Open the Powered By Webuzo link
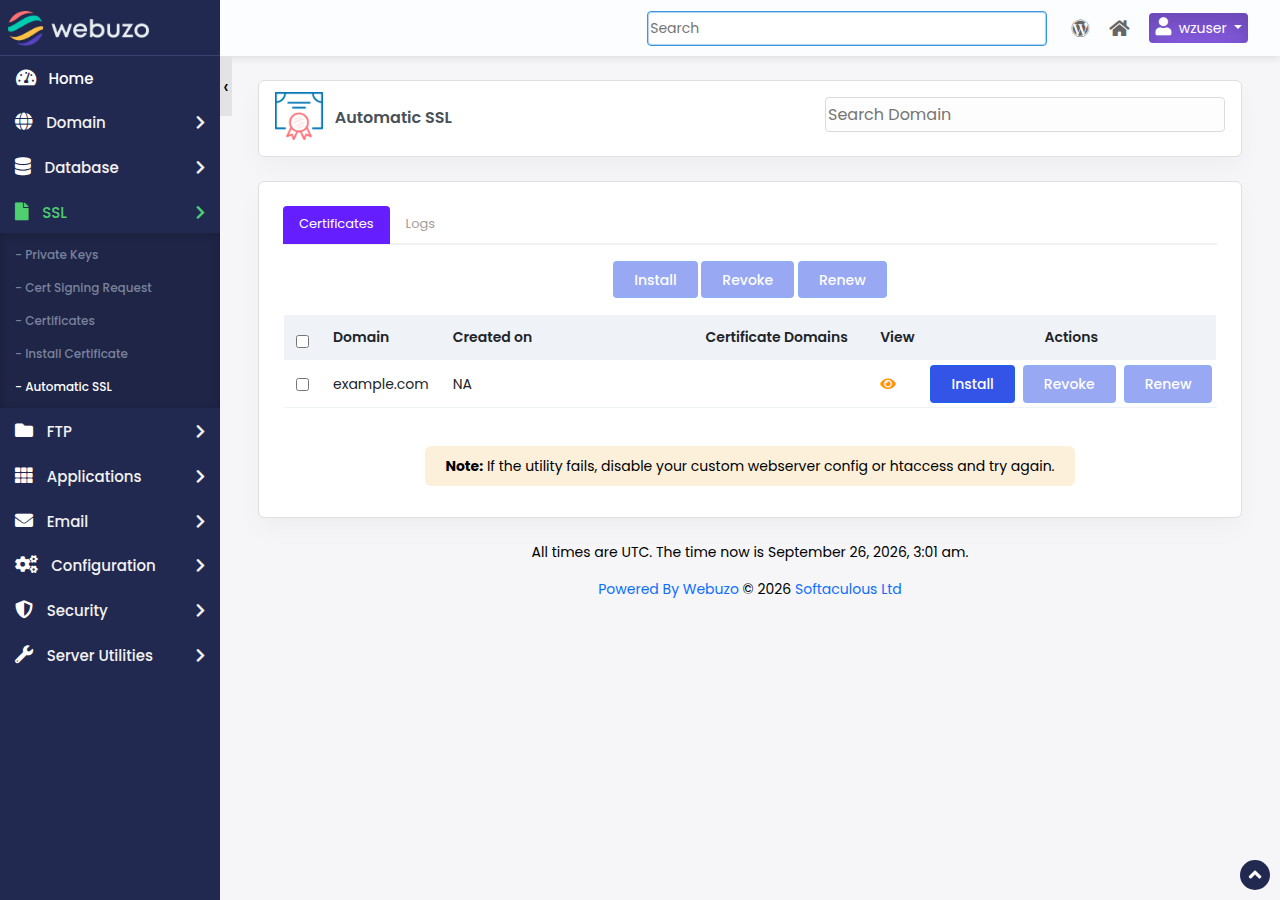The height and width of the screenshot is (900, 1280). tap(668, 589)
